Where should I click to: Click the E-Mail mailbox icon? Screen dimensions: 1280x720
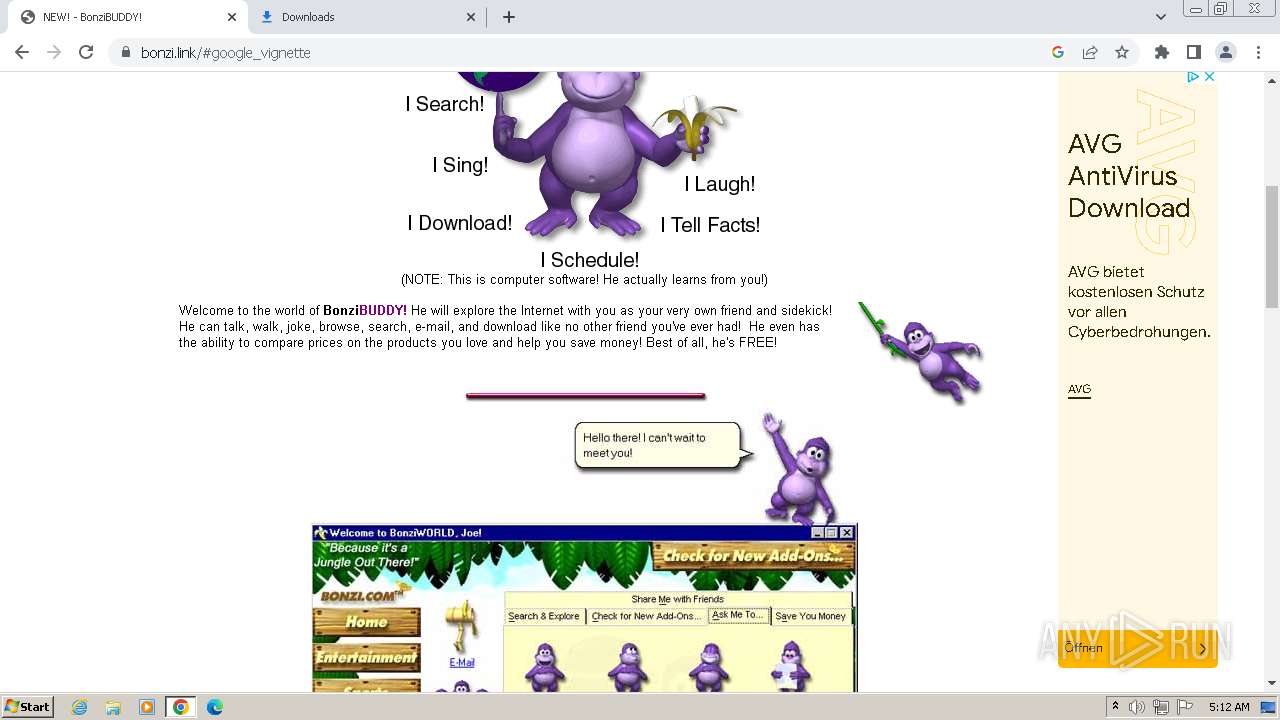click(462, 626)
